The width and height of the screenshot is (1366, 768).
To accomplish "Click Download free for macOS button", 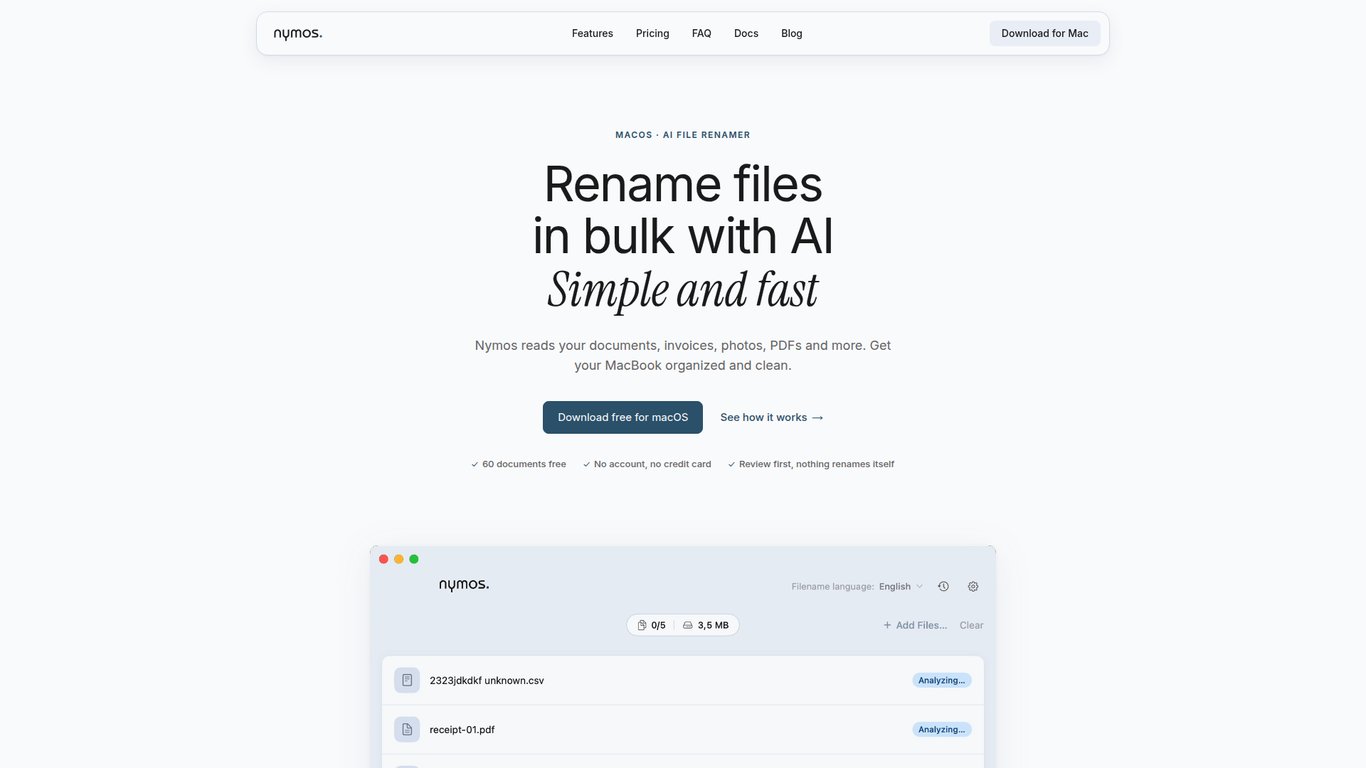I will [623, 418].
